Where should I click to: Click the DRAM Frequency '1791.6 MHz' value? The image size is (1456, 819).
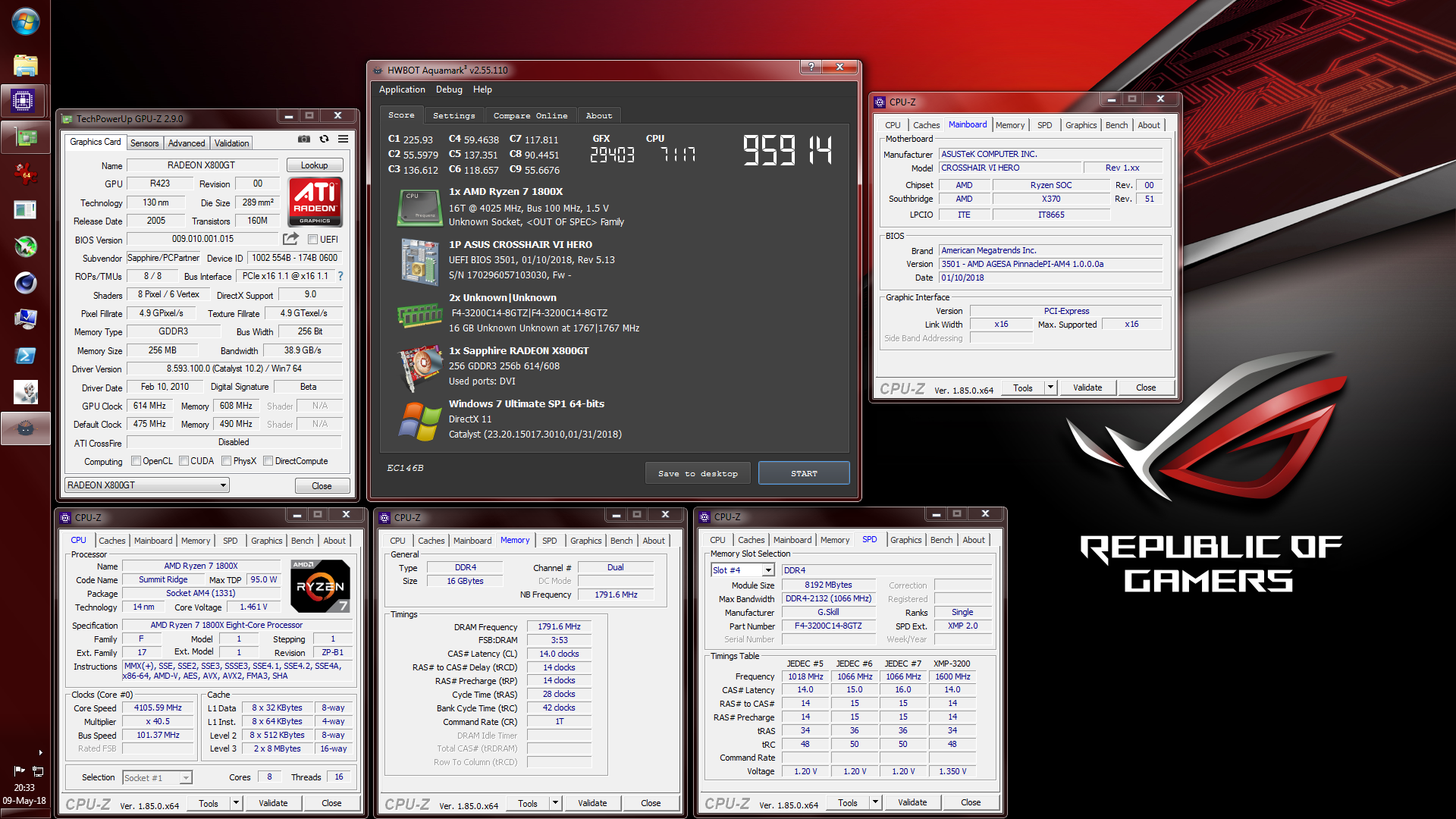(559, 627)
